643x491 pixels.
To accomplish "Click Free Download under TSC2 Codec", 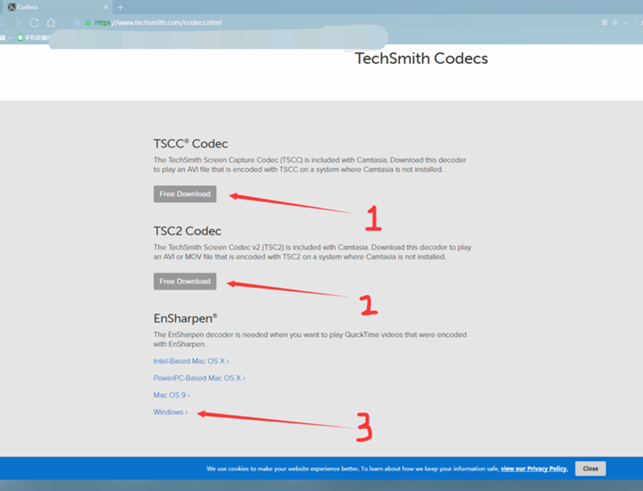I will pyautogui.click(x=185, y=281).
